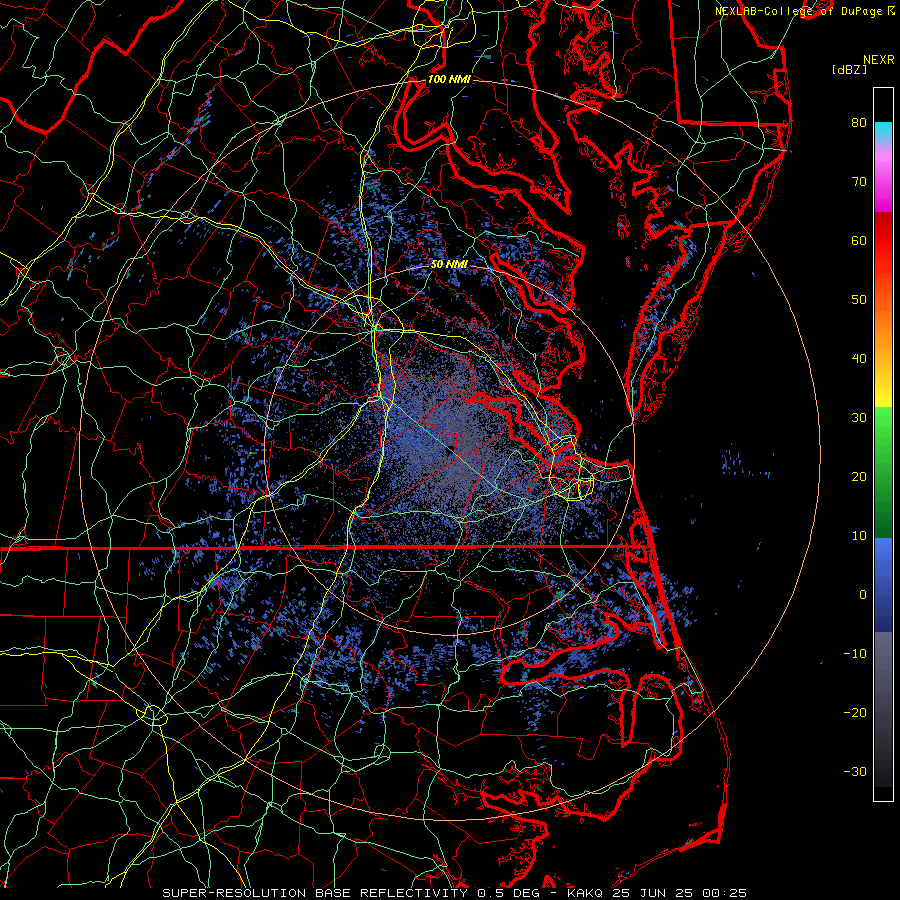Click the -30 dBZ scale value
900x900 pixels.
coord(855,772)
